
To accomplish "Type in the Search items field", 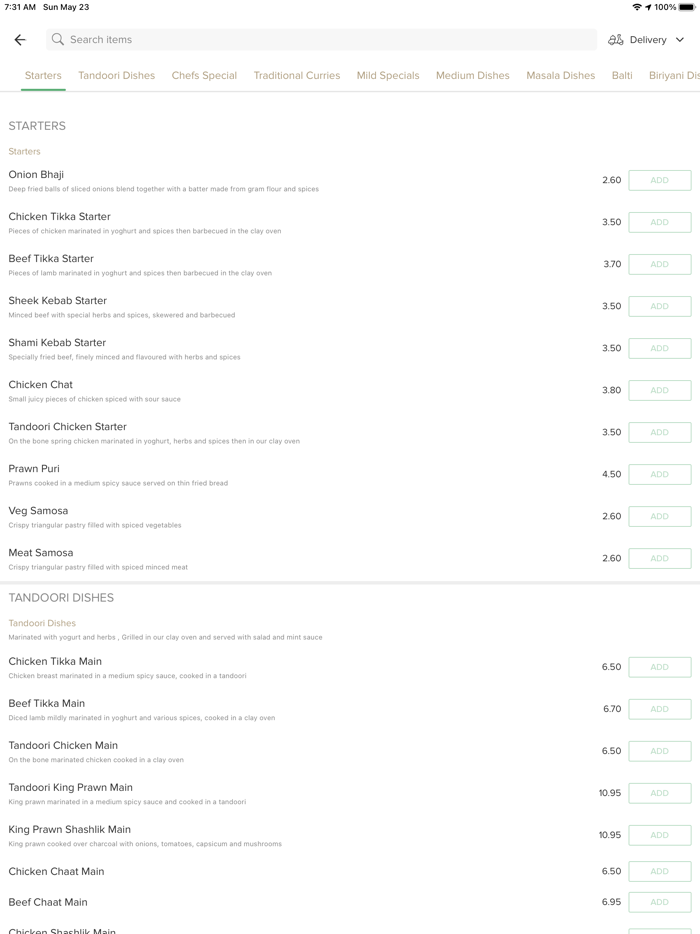I will [320, 40].
